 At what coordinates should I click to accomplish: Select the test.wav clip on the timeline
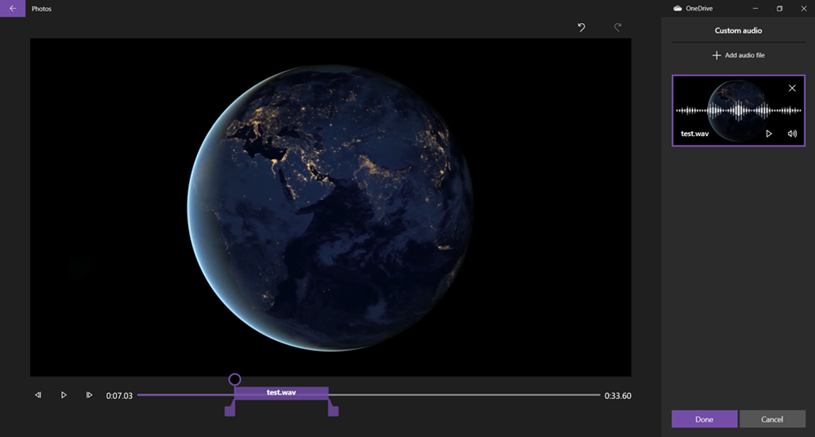click(x=281, y=393)
